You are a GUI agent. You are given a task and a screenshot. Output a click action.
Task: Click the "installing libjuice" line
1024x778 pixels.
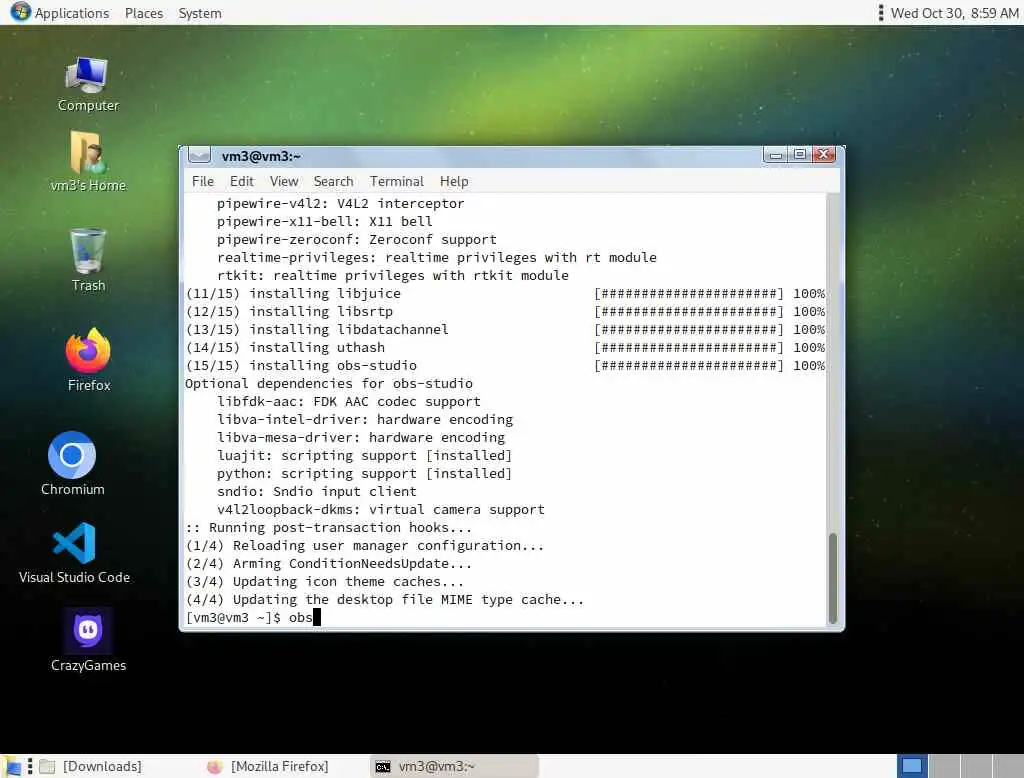click(x=505, y=294)
